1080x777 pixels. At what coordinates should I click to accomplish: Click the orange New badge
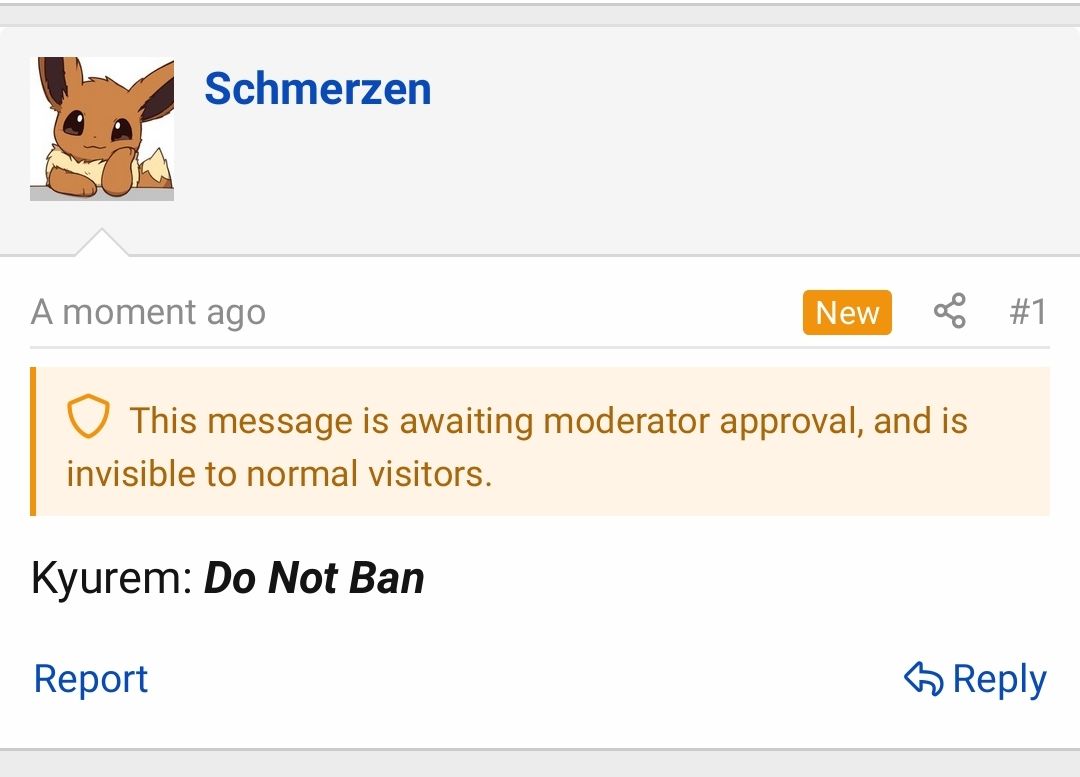(x=846, y=312)
